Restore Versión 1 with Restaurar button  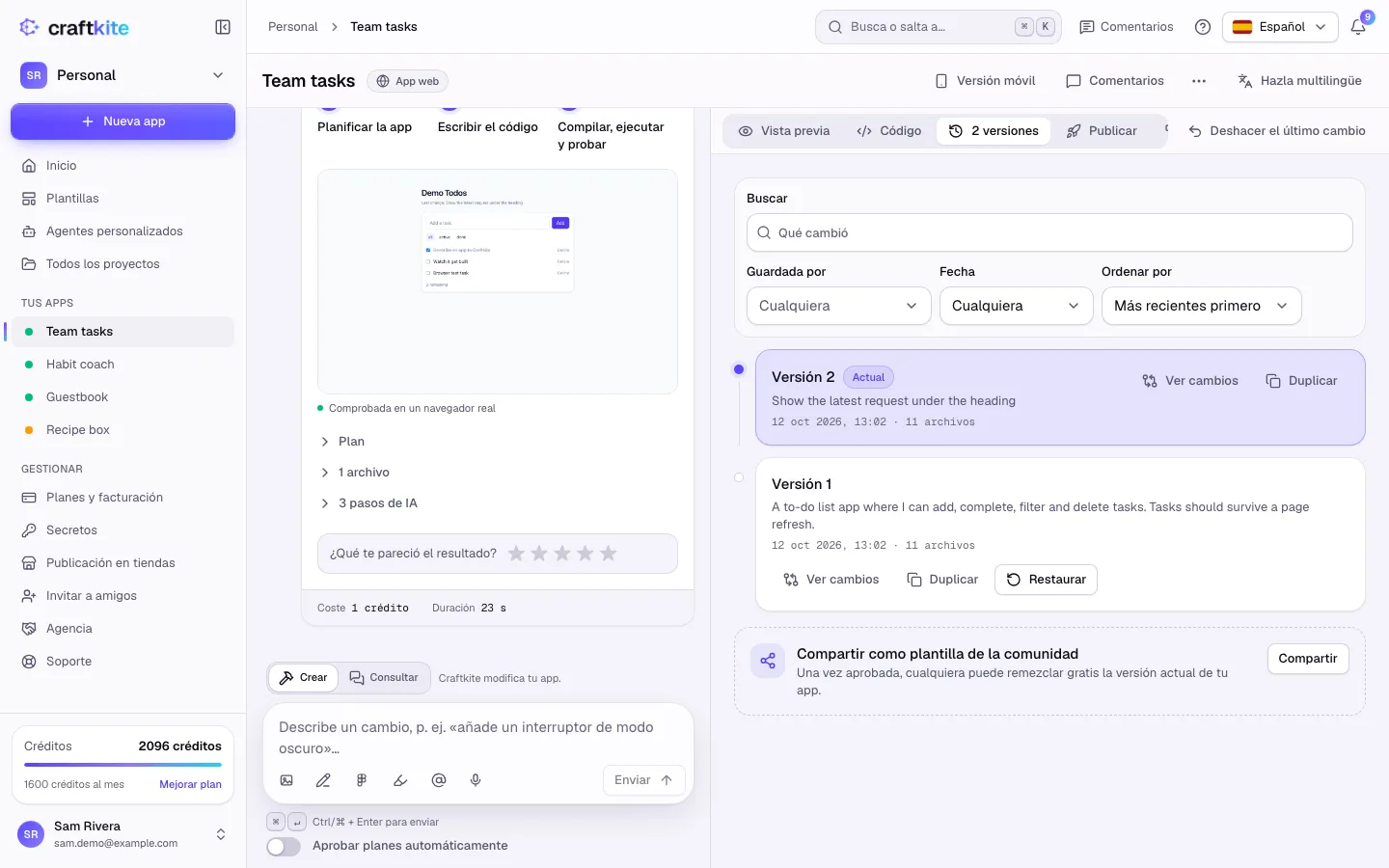click(x=1046, y=580)
